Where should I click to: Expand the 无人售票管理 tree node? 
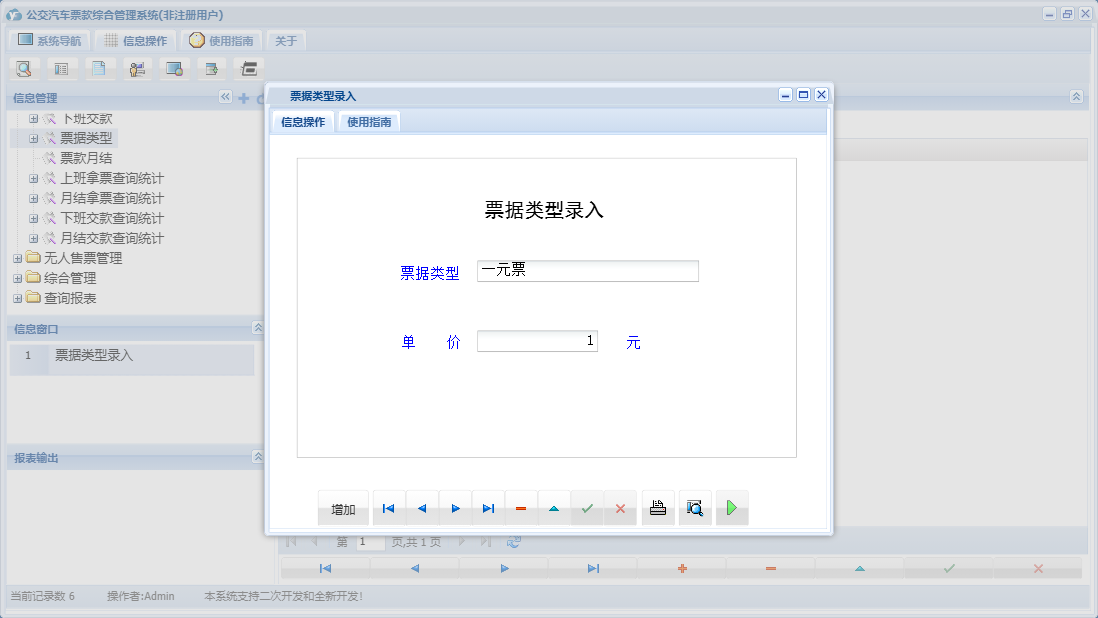17,257
